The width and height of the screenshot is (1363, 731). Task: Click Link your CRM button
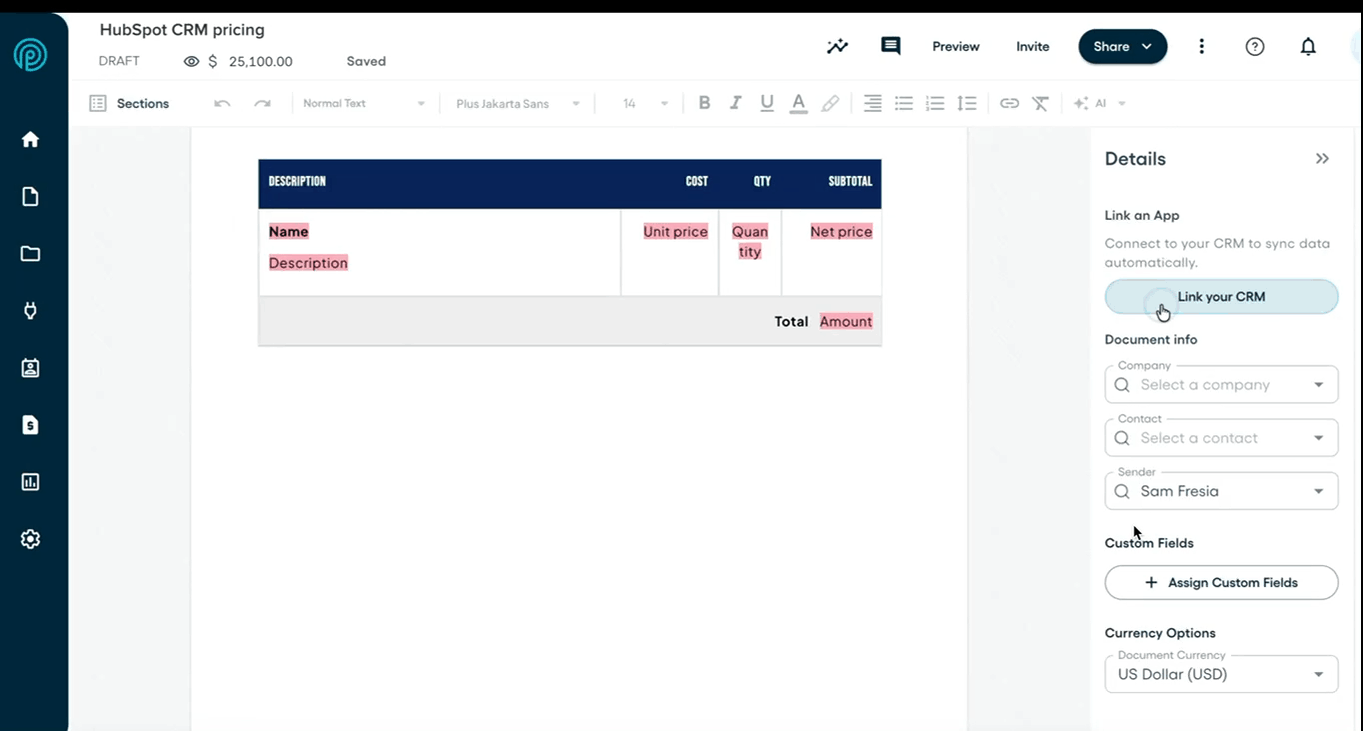tap(1221, 297)
